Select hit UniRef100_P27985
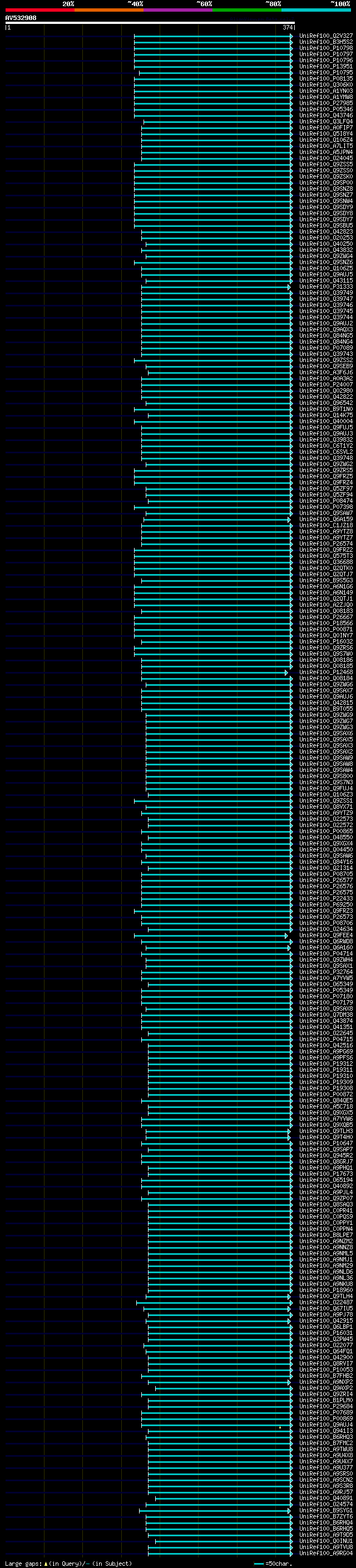 coord(325,103)
